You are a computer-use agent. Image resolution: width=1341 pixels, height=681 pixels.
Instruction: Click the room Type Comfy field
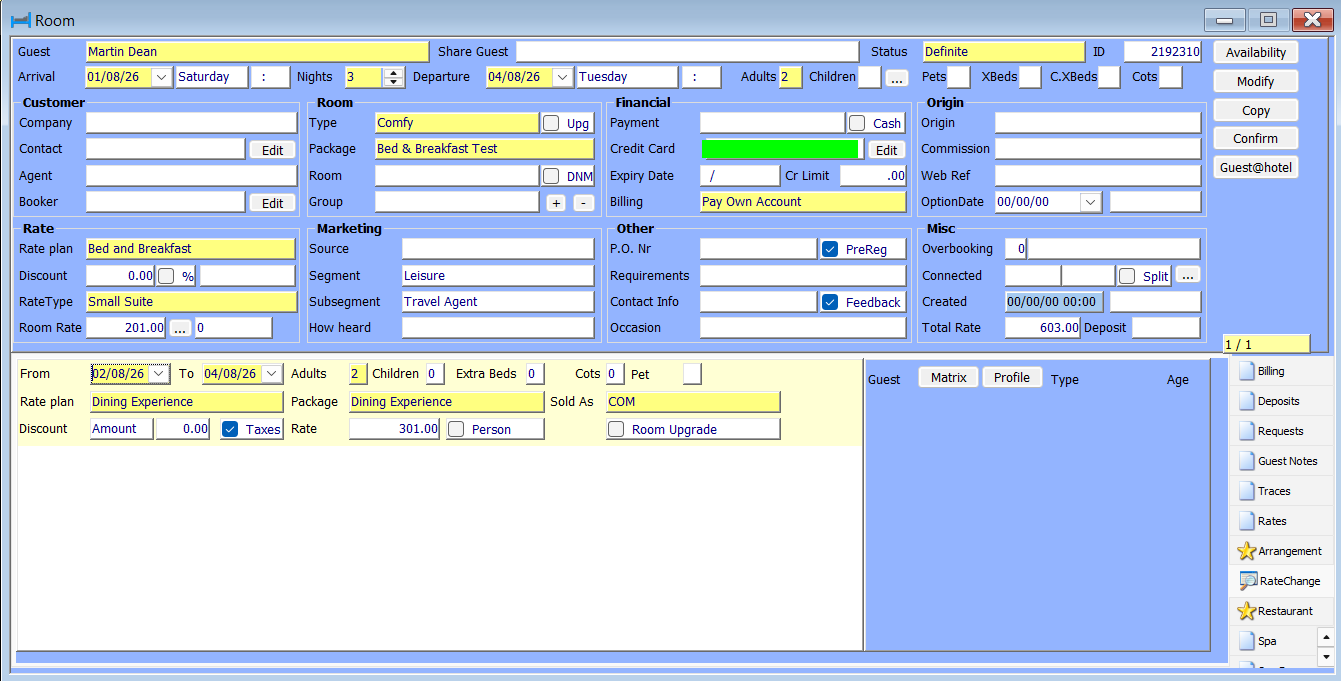[x=457, y=123]
